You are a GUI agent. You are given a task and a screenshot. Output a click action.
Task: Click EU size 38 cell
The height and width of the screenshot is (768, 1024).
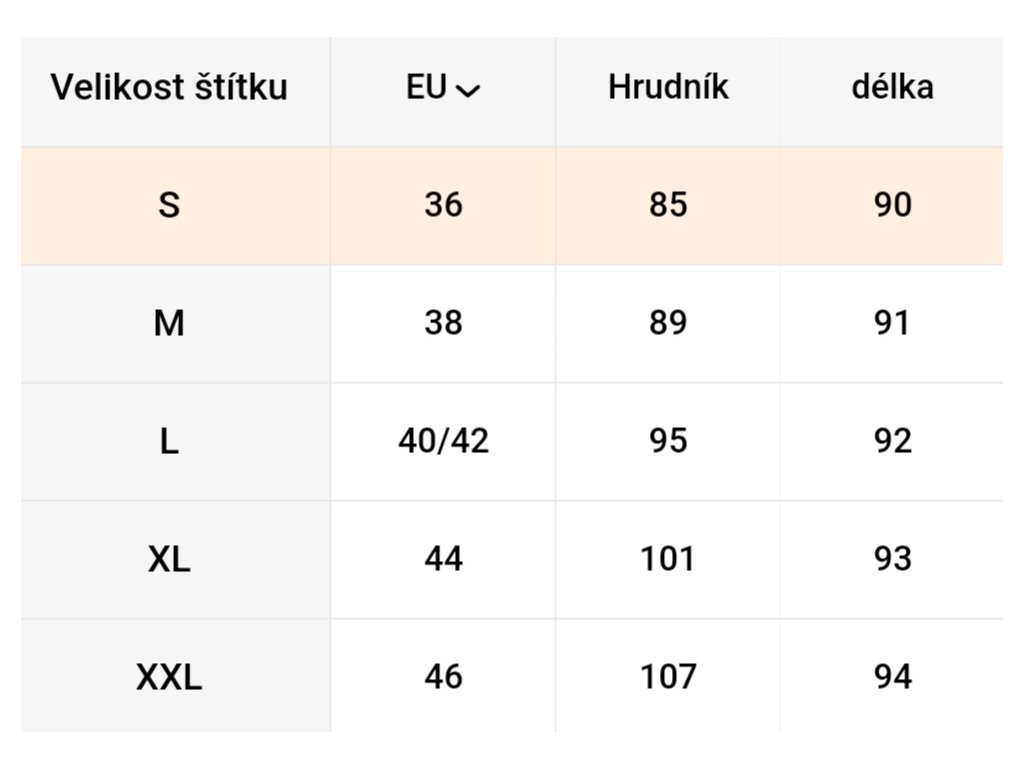click(x=443, y=324)
